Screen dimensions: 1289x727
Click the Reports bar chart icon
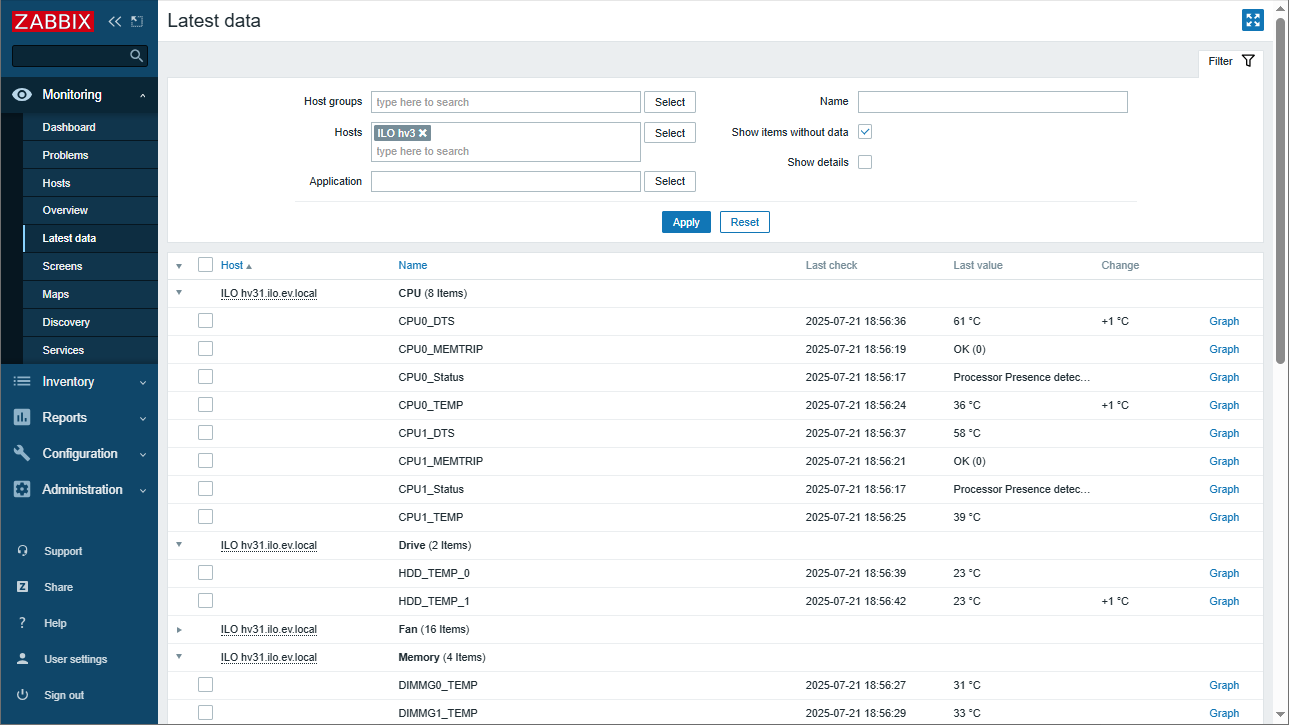pyautogui.click(x=22, y=418)
